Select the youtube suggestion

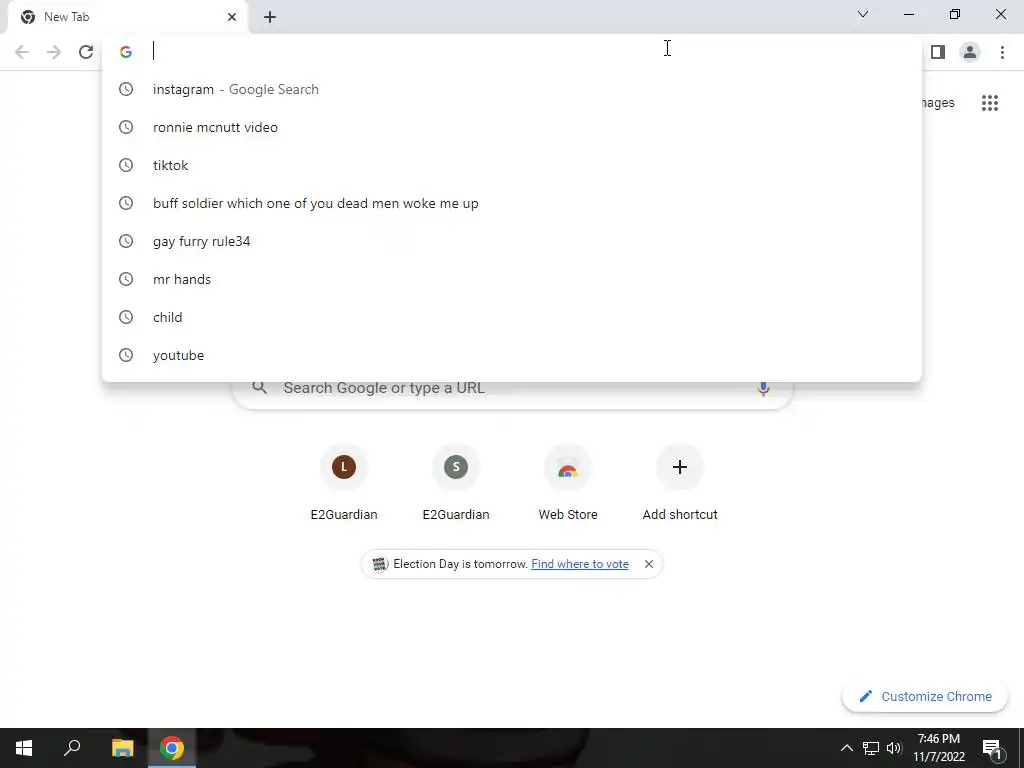[x=512, y=355]
